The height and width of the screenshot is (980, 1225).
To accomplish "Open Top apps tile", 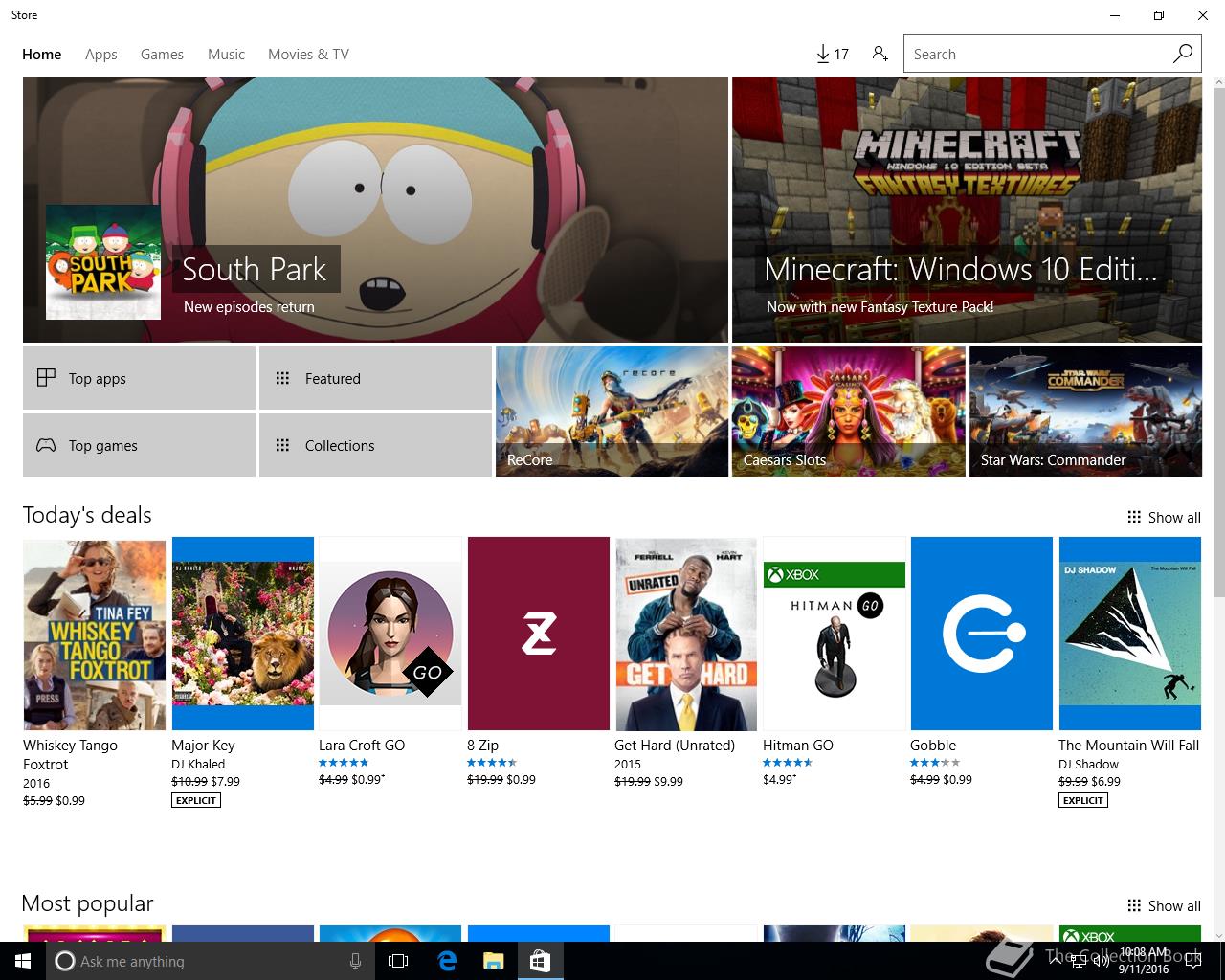I will point(139,378).
